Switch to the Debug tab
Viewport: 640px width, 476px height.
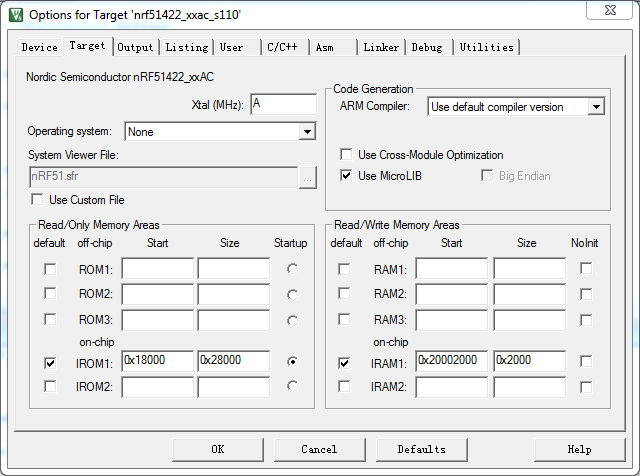click(x=429, y=47)
